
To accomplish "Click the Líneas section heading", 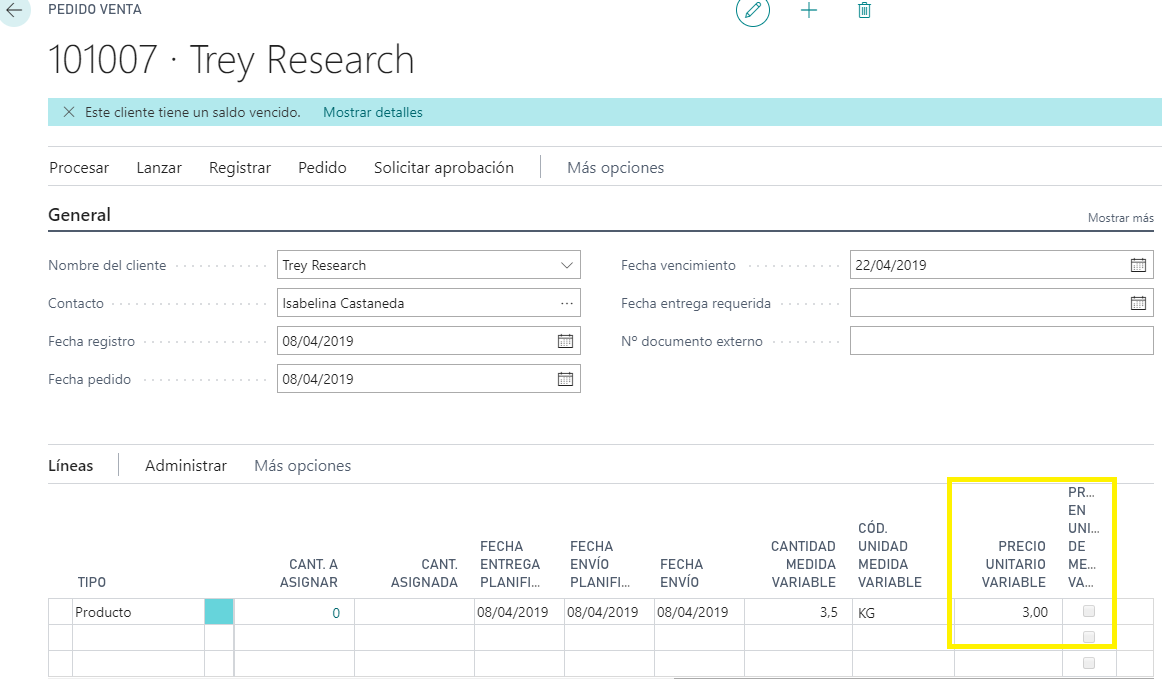I will pos(70,466).
